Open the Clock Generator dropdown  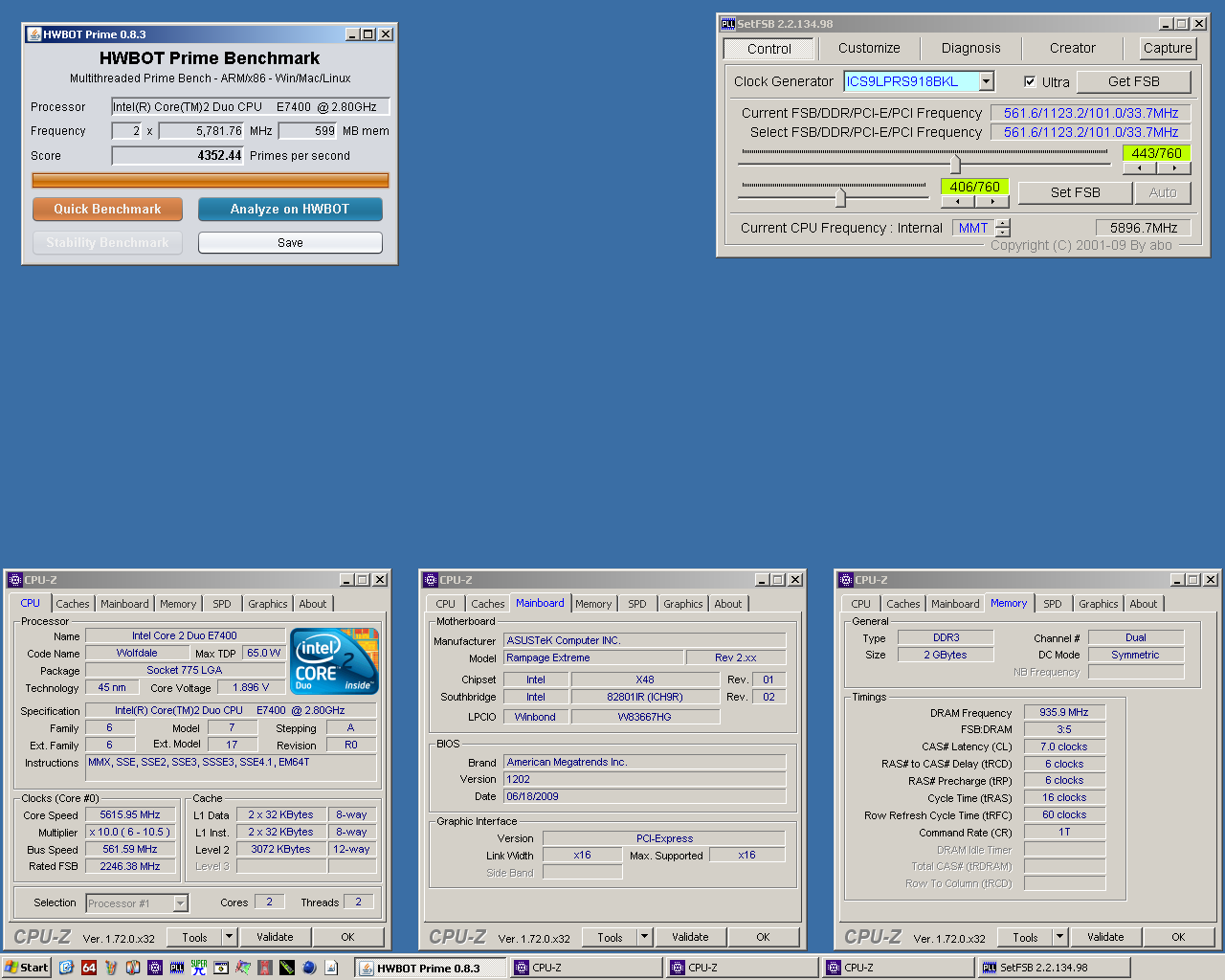pos(987,81)
